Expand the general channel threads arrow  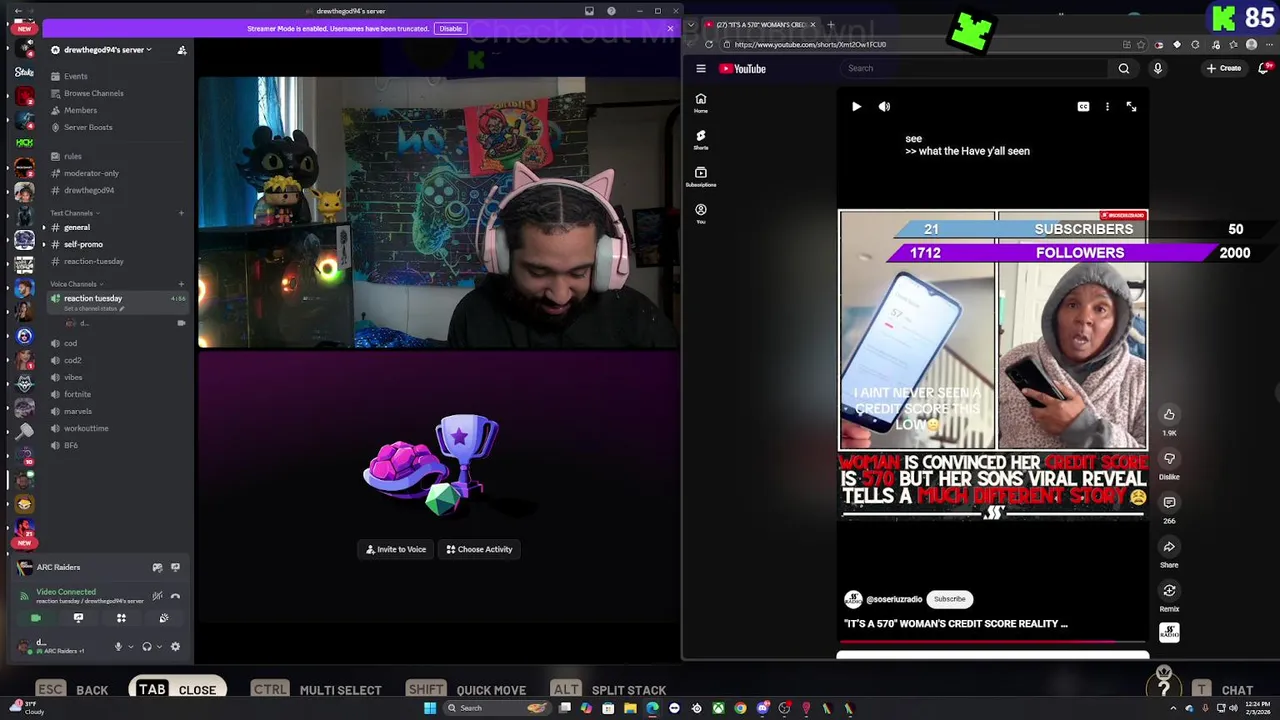pos(43,227)
